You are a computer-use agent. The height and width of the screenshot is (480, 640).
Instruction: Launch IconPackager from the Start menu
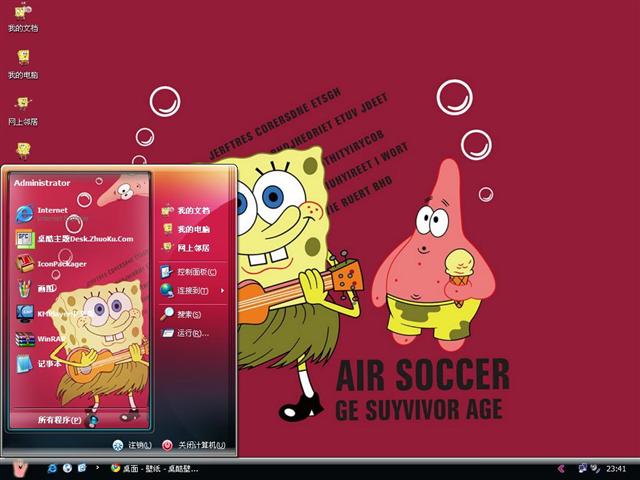pyautogui.click(x=51, y=264)
